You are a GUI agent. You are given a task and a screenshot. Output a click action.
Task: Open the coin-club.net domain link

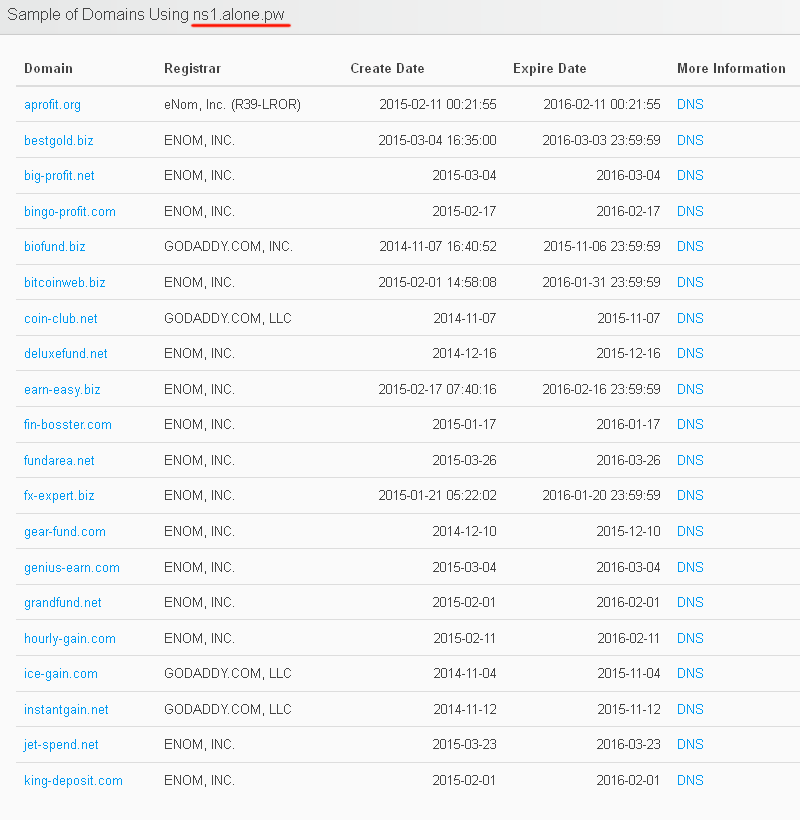(61, 318)
